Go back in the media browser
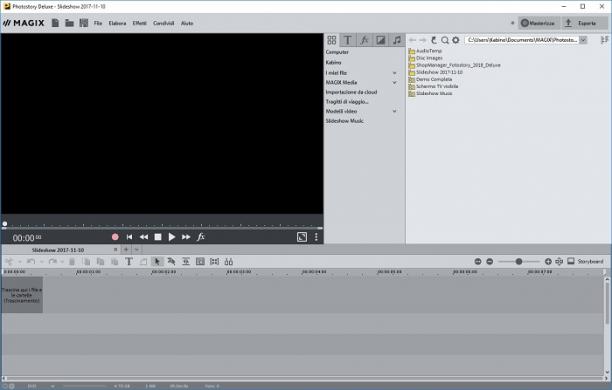 [x=413, y=40]
